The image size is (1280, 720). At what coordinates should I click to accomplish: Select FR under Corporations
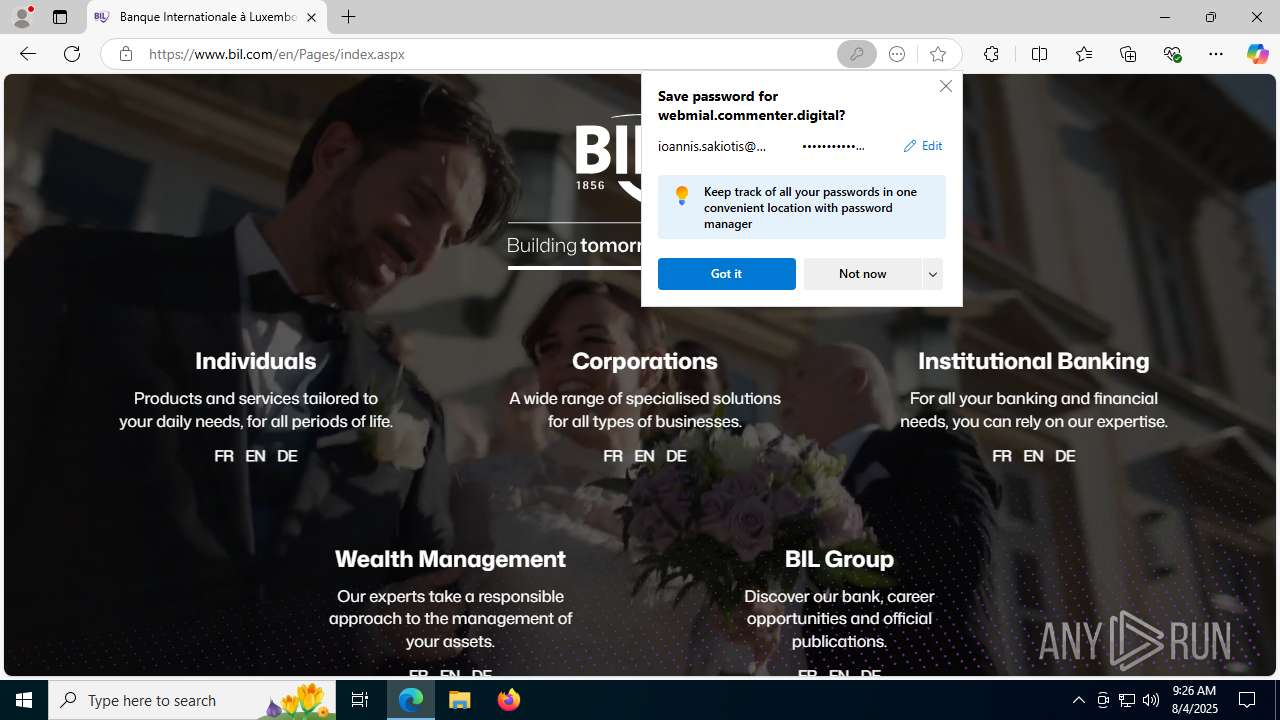(613, 456)
